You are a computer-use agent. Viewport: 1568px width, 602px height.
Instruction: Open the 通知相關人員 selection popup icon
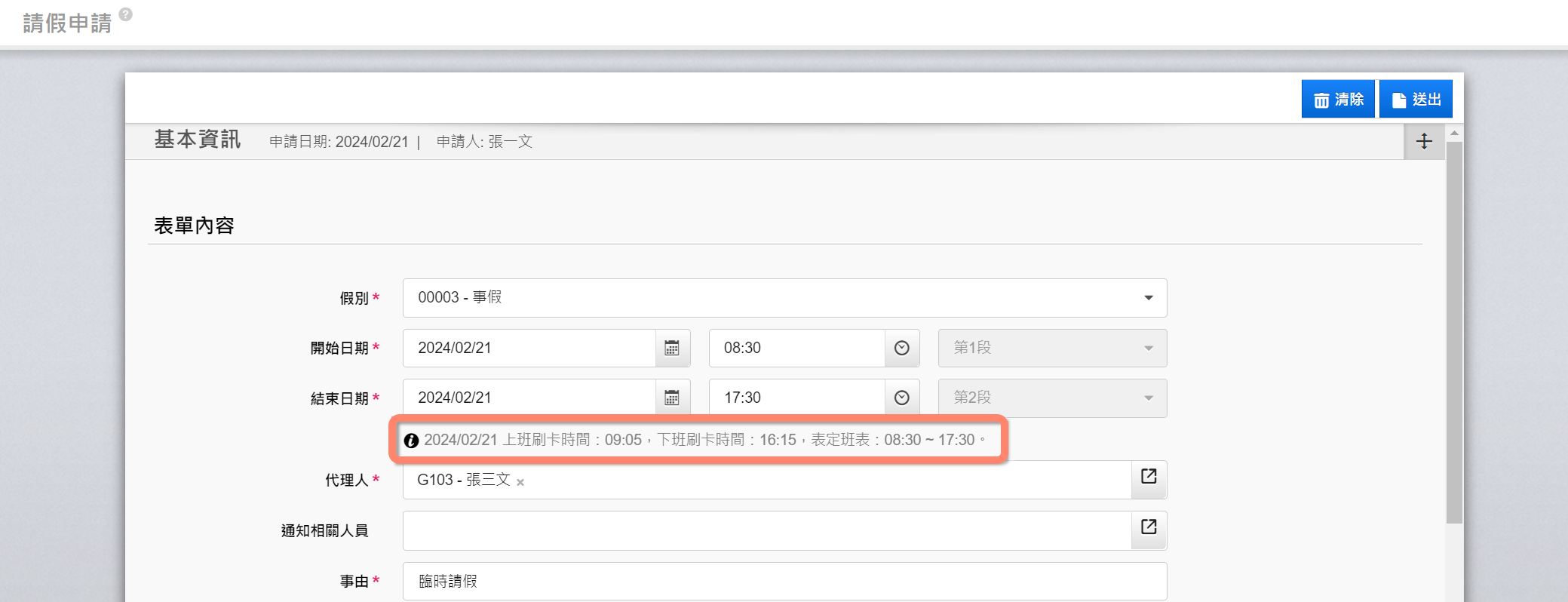pyautogui.click(x=1149, y=527)
